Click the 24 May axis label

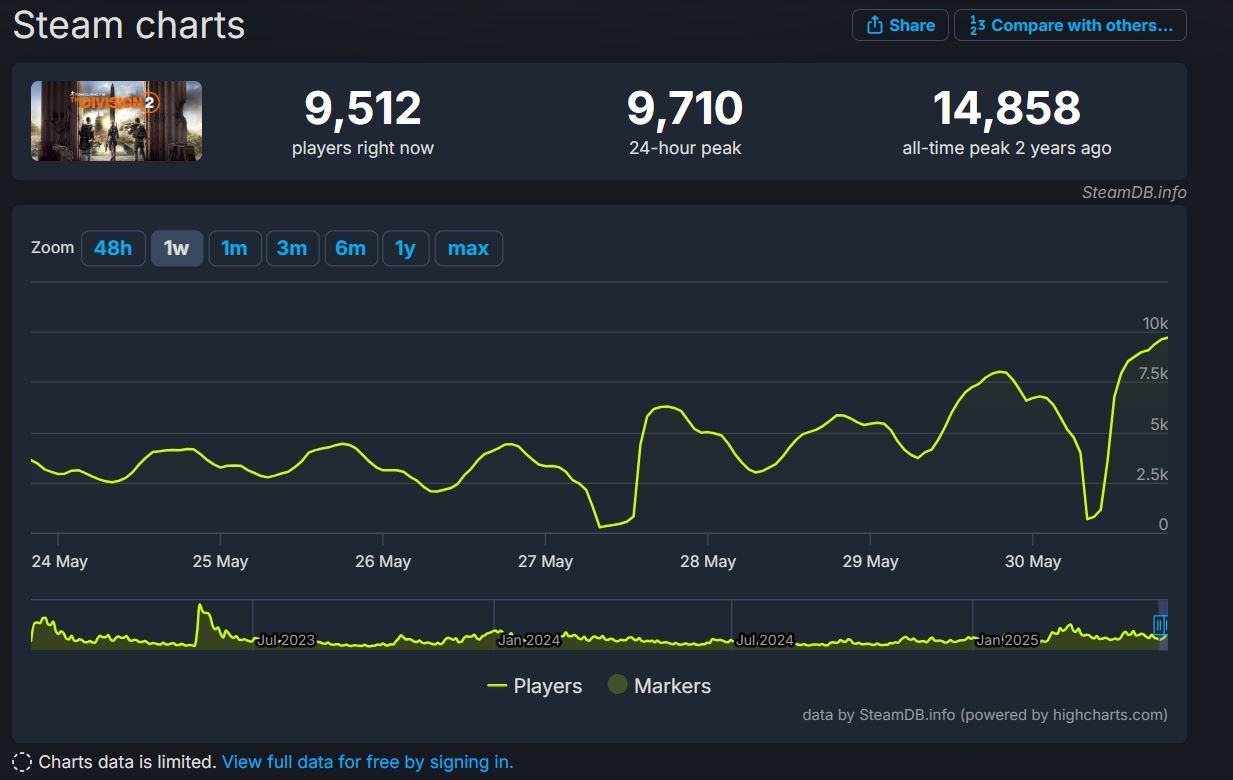point(60,562)
